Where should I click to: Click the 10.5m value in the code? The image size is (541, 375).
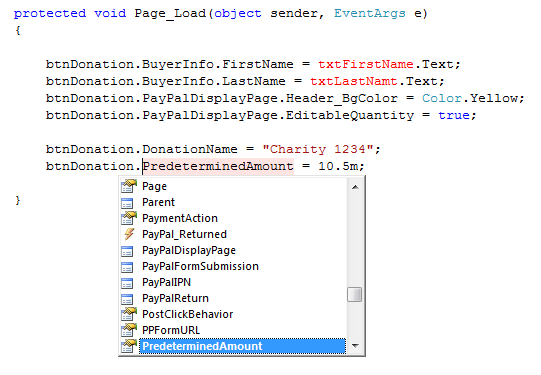coord(338,166)
